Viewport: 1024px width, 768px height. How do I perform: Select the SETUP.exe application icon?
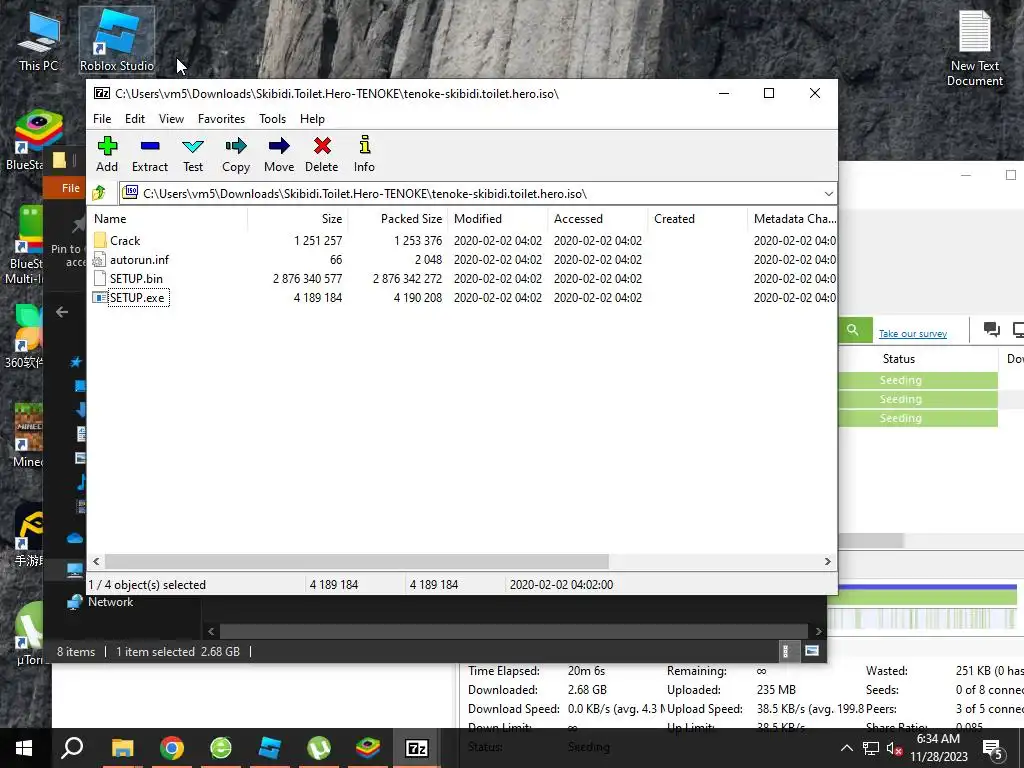pyautogui.click(x=100, y=297)
